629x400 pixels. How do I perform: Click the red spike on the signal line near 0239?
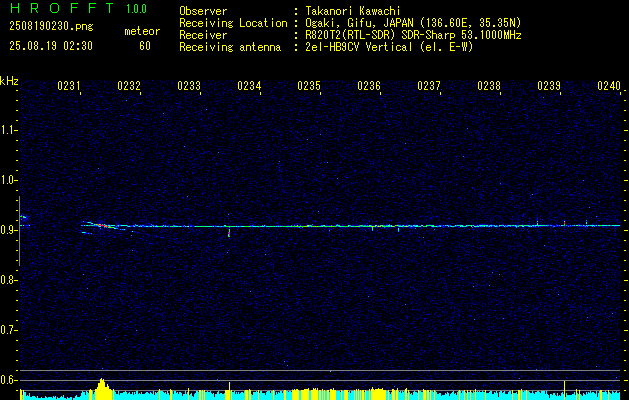564,222
